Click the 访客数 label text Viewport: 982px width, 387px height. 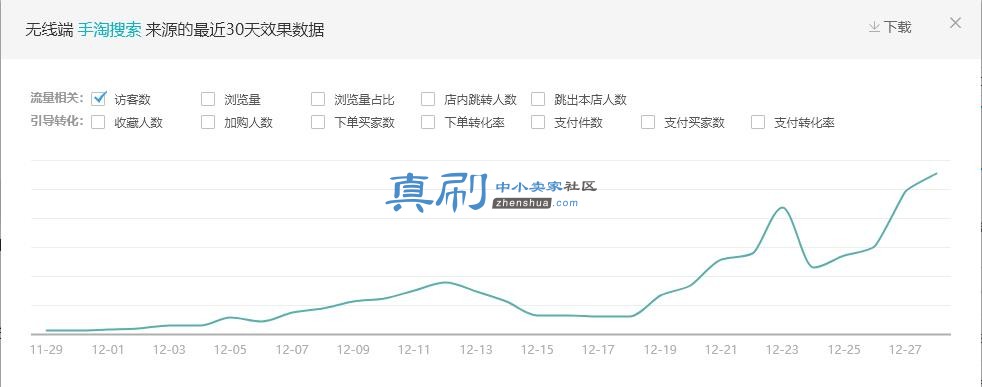(x=132, y=100)
